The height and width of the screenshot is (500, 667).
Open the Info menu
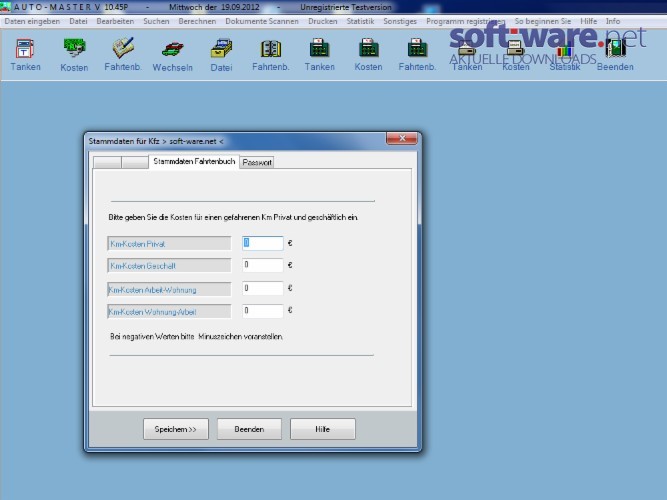pyautogui.click(x=613, y=21)
